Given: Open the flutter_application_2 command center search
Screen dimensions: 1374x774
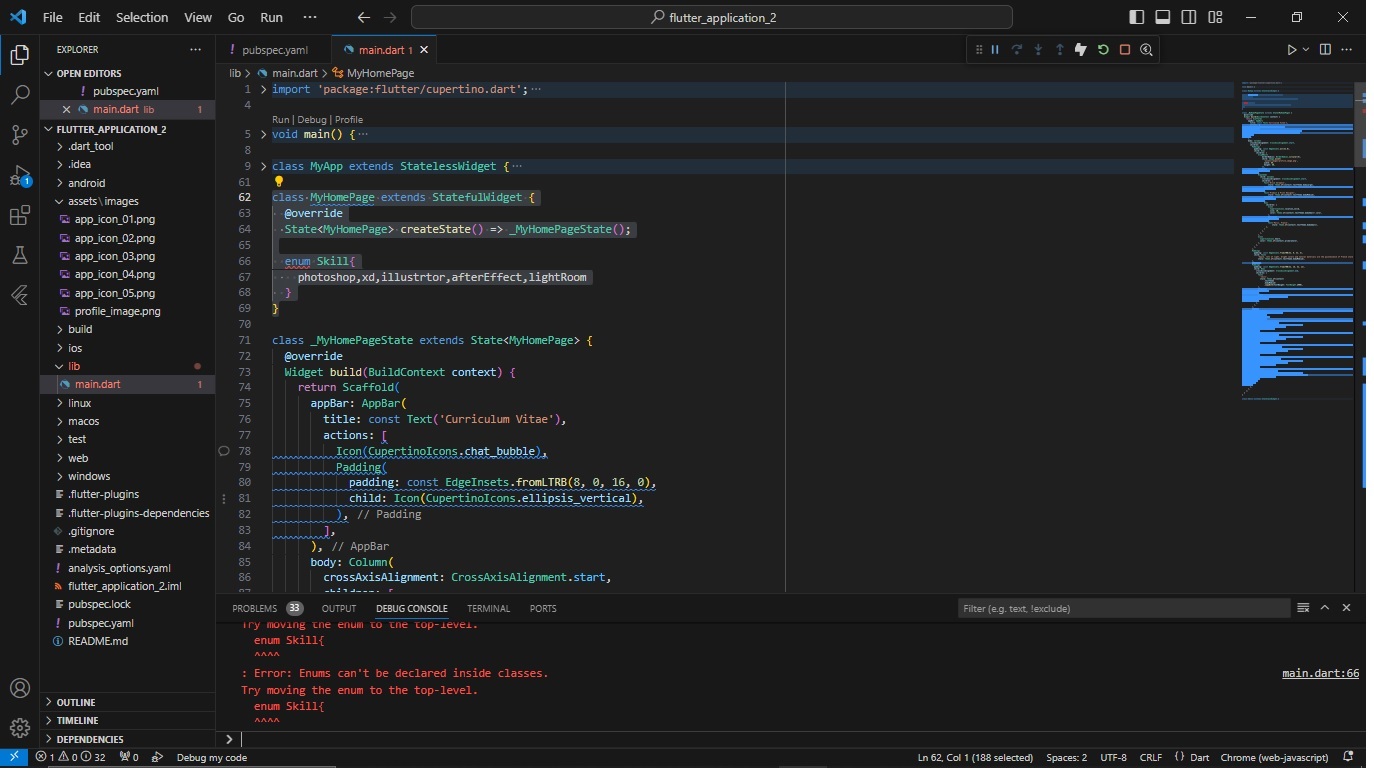Looking at the screenshot, I should (x=712, y=17).
